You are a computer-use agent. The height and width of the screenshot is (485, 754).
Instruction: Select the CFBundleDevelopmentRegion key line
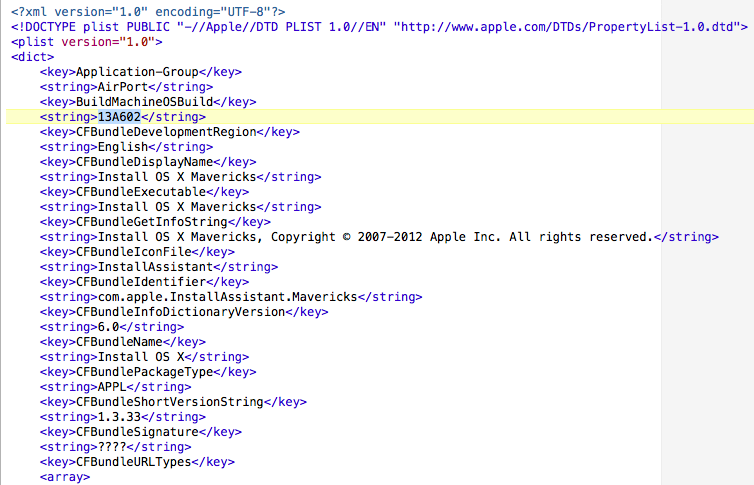pyautogui.click(x=170, y=132)
